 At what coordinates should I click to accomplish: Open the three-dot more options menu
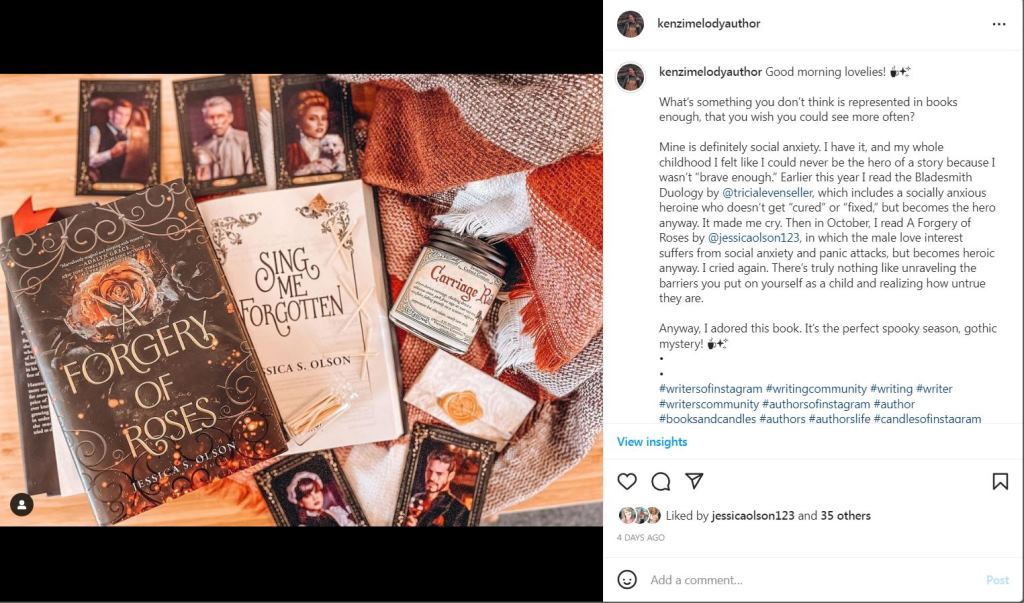(999, 24)
